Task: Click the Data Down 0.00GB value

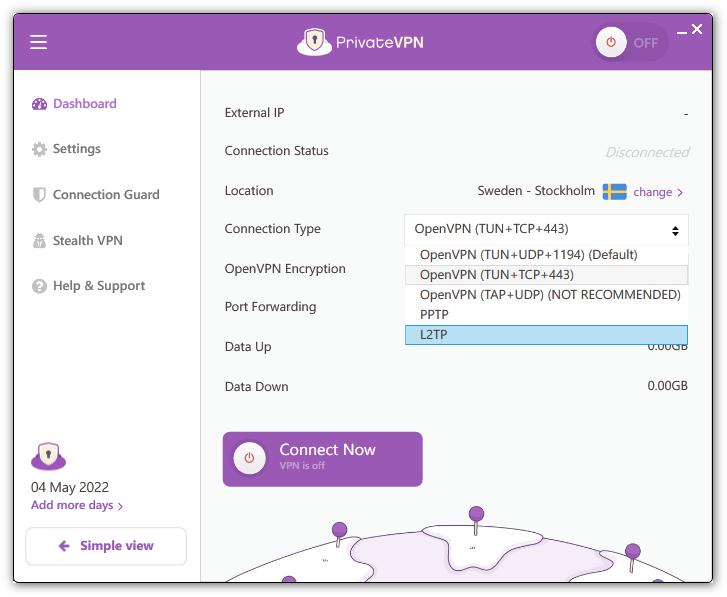Action: (668, 386)
